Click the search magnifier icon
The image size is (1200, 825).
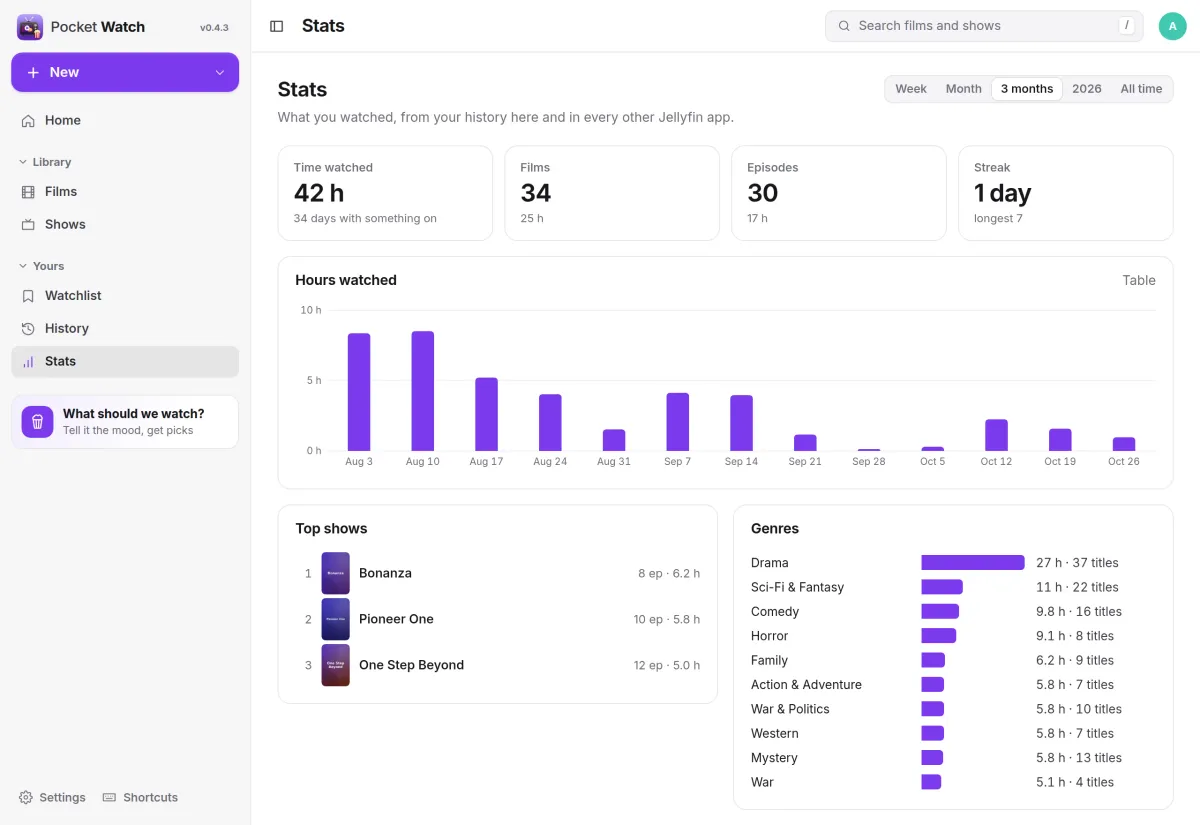click(844, 26)
